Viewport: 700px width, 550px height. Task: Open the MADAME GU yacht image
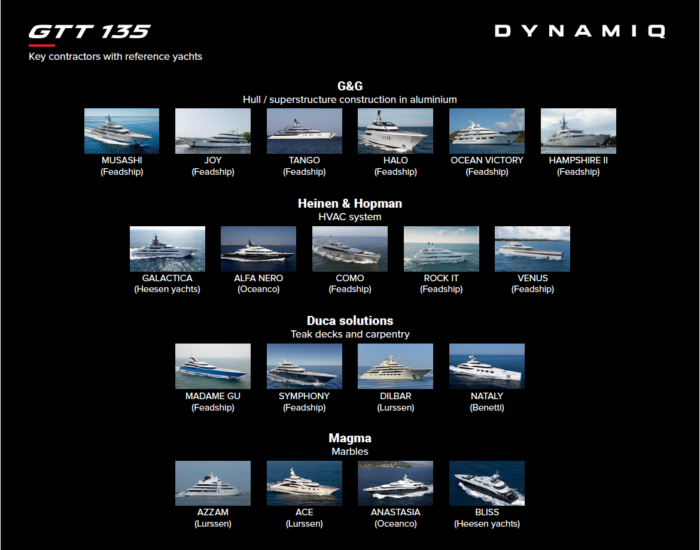[x=213, y=366]
